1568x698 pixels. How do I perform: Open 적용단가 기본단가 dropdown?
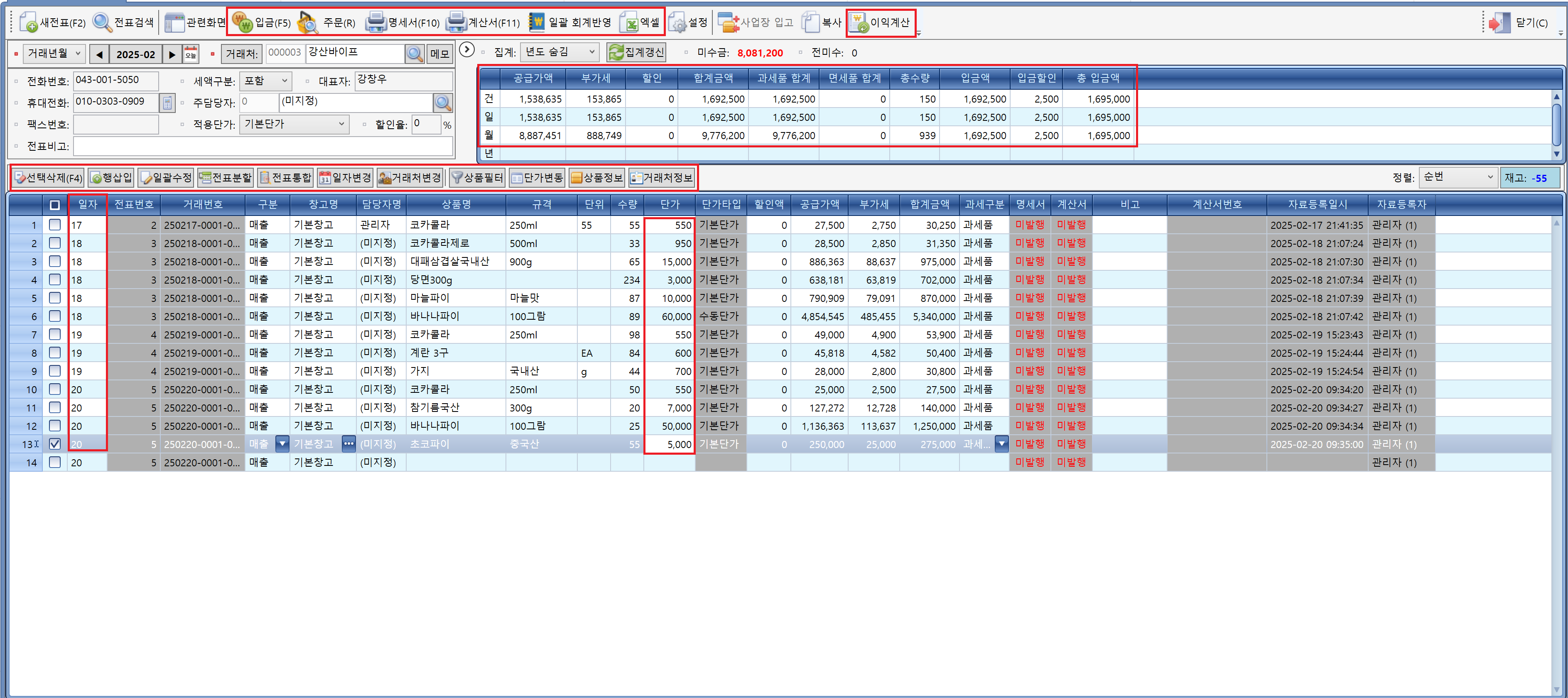[x=294, y=124]
